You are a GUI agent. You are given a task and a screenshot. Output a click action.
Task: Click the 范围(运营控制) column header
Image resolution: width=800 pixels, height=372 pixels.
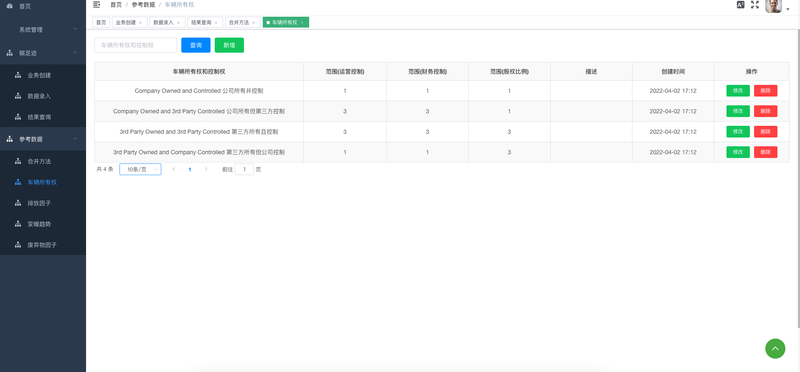(345, 72)
